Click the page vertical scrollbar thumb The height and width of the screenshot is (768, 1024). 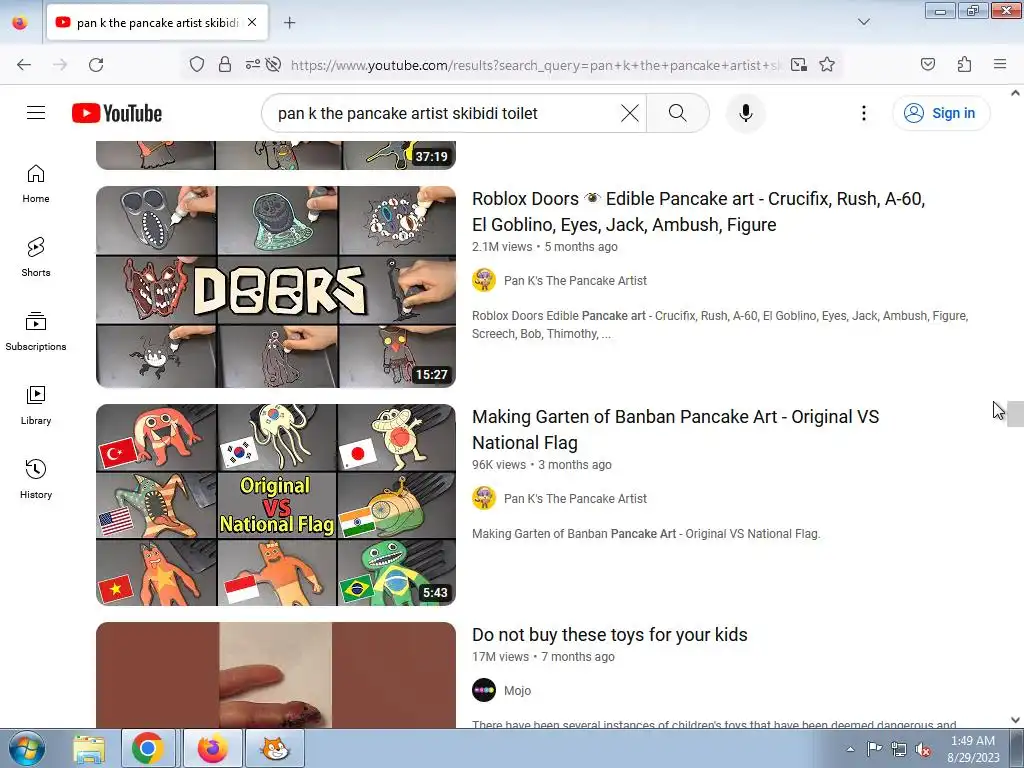point(1015,414)
